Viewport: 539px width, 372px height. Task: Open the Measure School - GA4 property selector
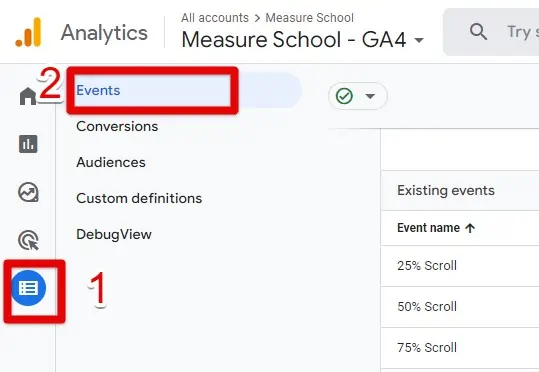[302, 40]
